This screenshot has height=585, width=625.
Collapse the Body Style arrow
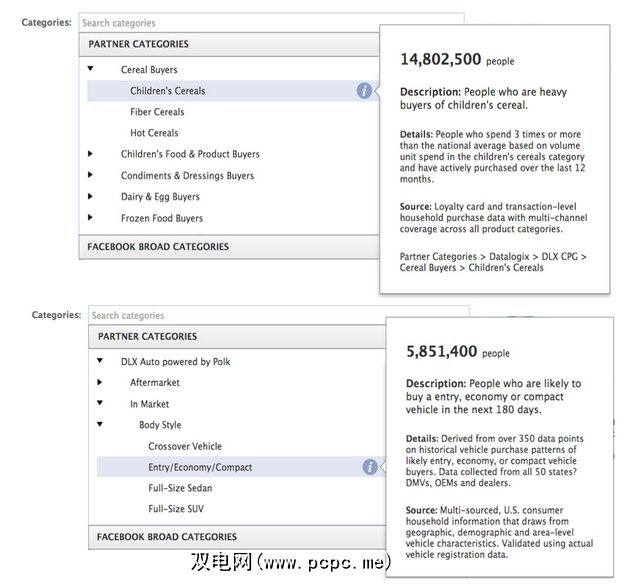[x=100, y=424]
